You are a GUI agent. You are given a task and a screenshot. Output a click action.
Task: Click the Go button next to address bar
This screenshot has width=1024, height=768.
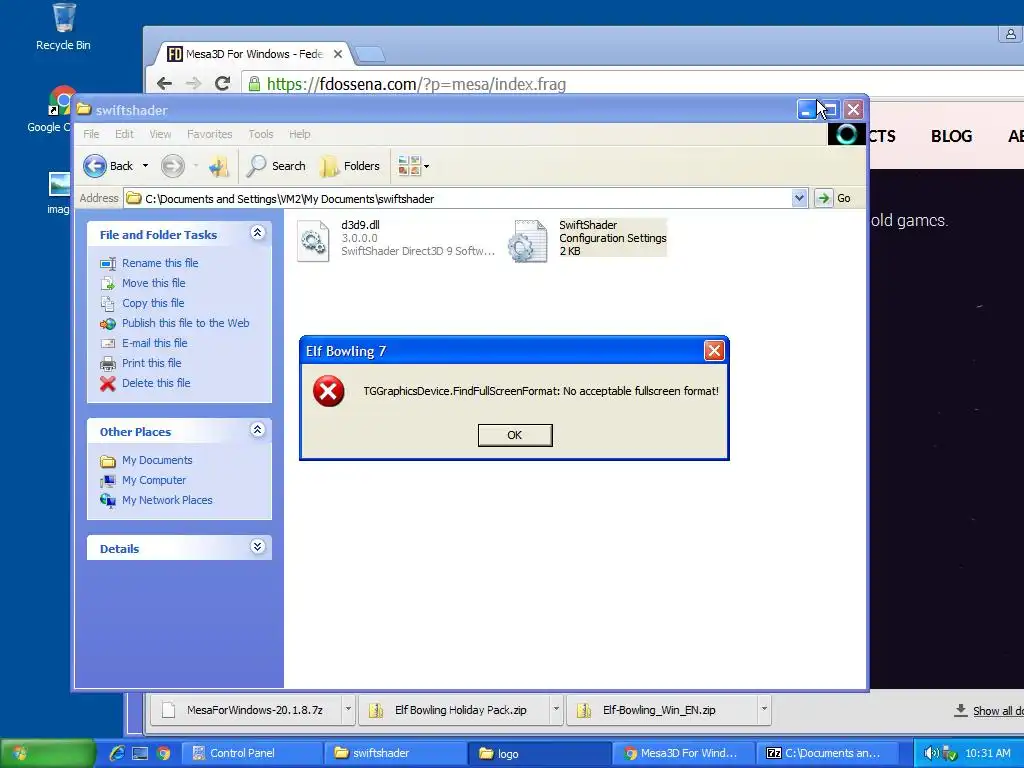coord(834,198)
